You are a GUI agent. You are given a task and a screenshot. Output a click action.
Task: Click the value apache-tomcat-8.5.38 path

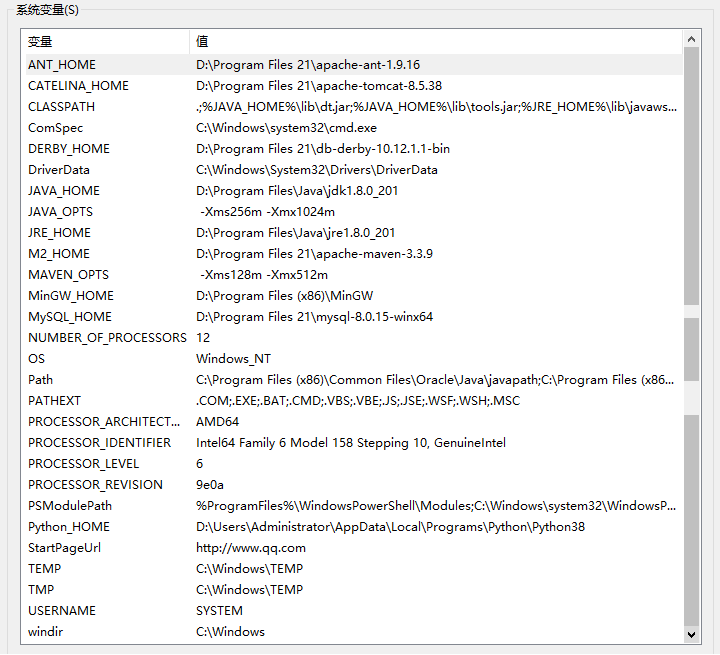point(319,86)
